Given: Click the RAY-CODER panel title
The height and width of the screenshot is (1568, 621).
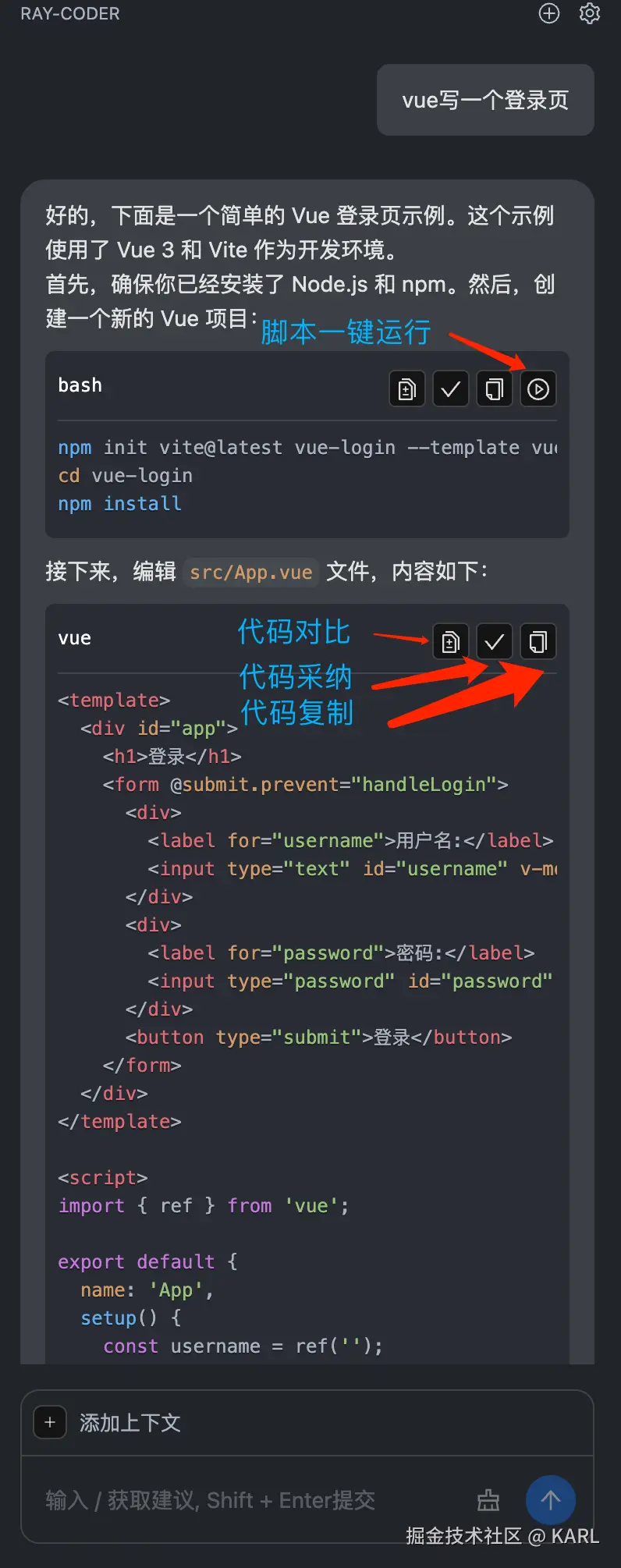Looking at the screenshot, I should (x=70, y=13).
